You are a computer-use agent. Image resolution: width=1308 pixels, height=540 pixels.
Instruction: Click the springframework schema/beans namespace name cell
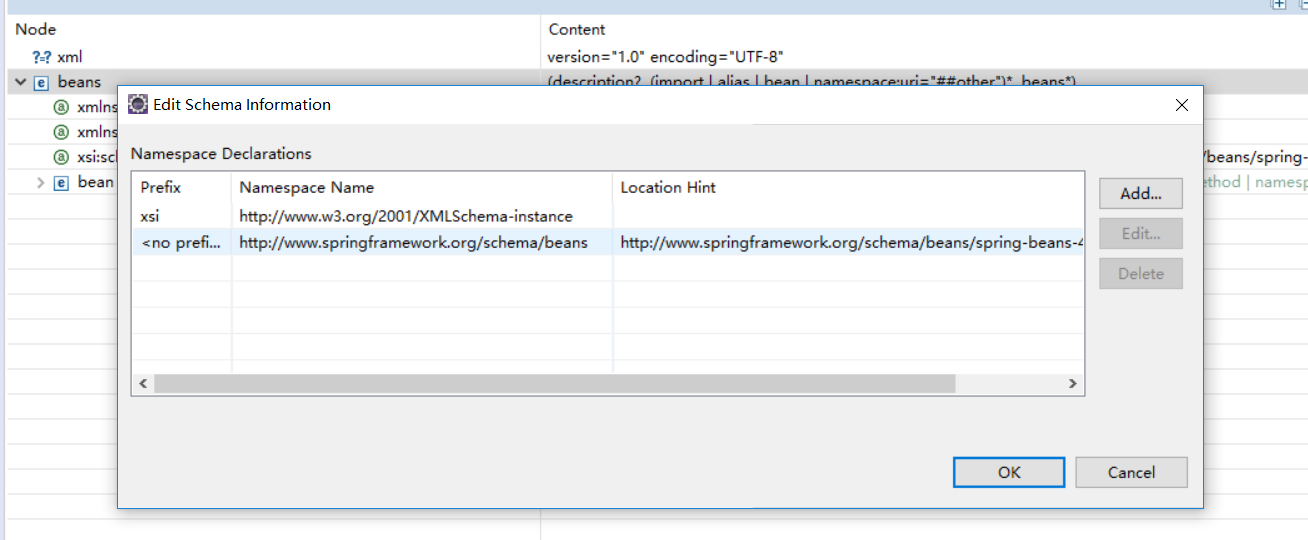click(x=413, y=242)
